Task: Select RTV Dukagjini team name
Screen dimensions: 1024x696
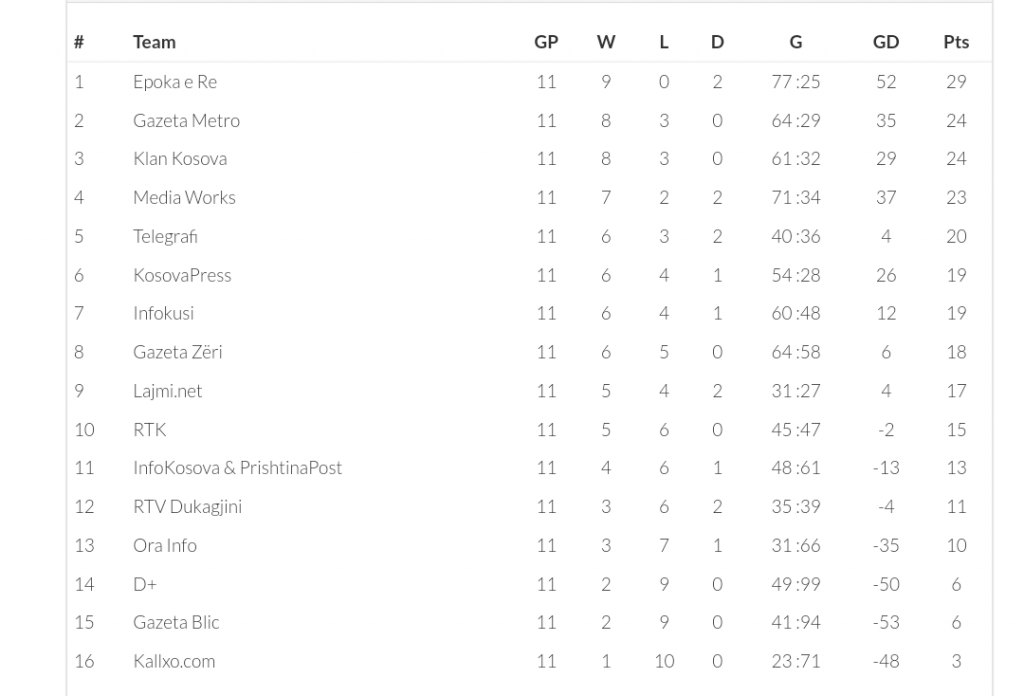Action: tap(187, 507)
